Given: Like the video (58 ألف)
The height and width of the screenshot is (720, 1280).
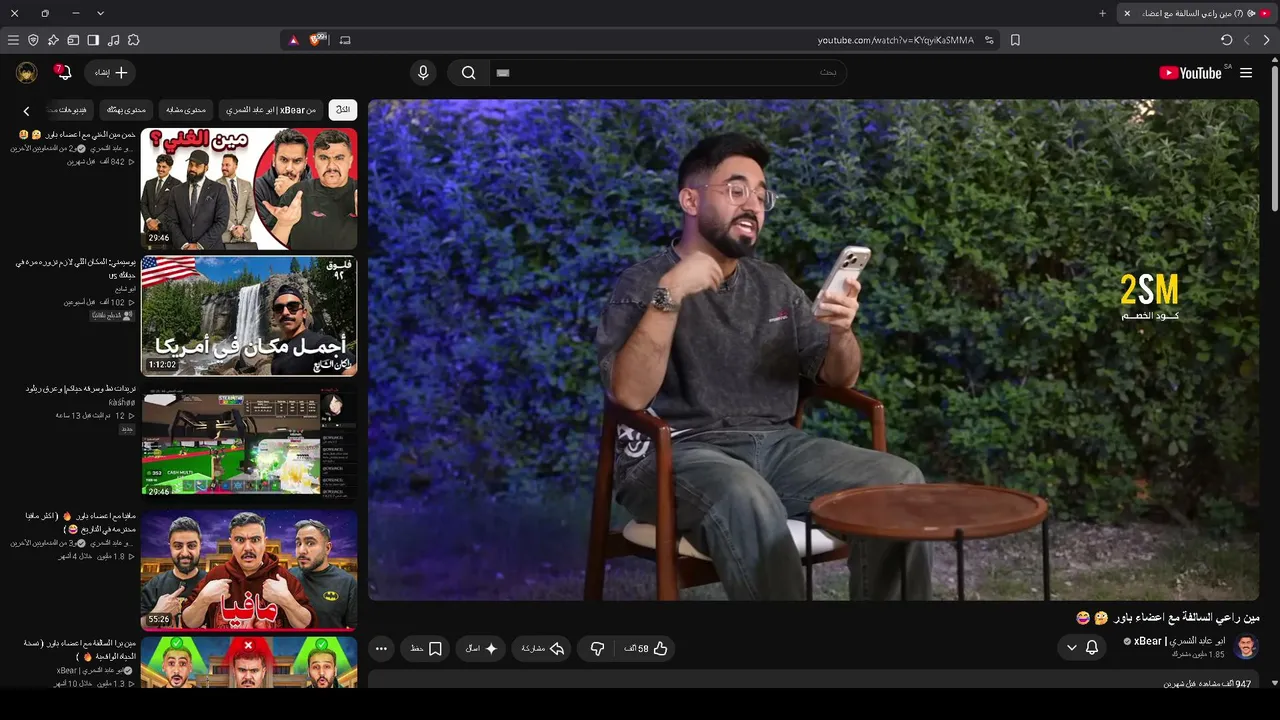Looking at the screenshot, I should 647,649.
